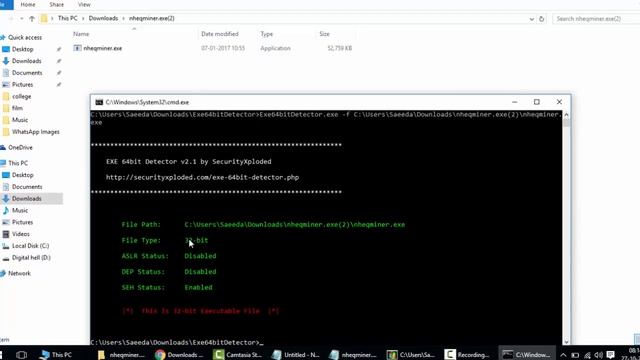This screenshot has height=360, width=640.
Task: Open Local Disk (C:) drive
Action: click(31, 246)
